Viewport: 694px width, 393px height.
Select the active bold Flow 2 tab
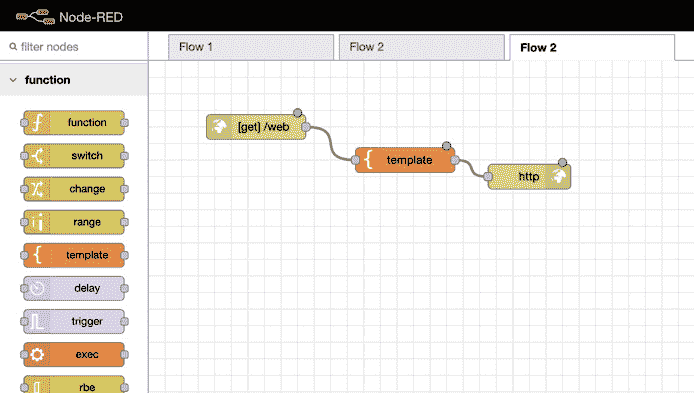click(592, 47)
